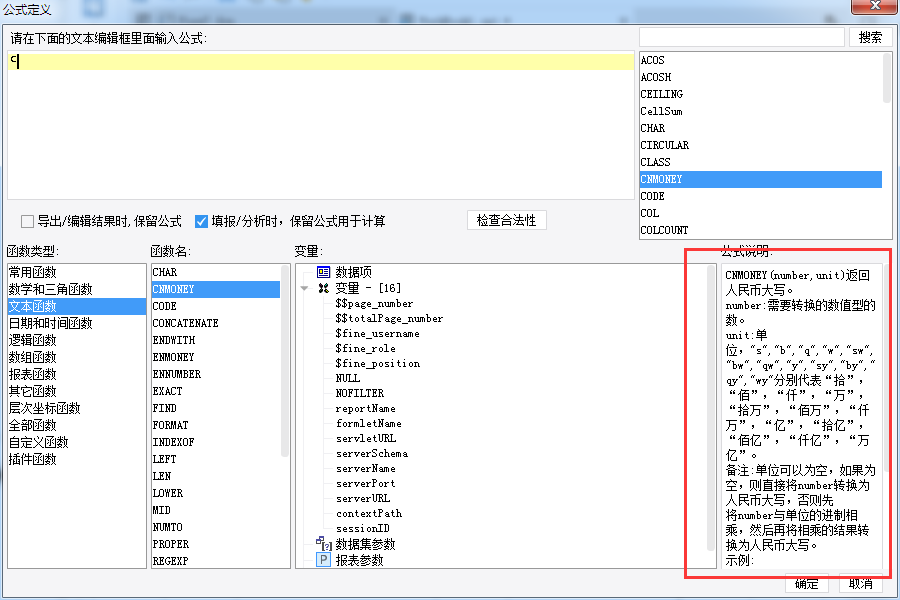
Task: Select NUMTO function name
Action: 216,527
